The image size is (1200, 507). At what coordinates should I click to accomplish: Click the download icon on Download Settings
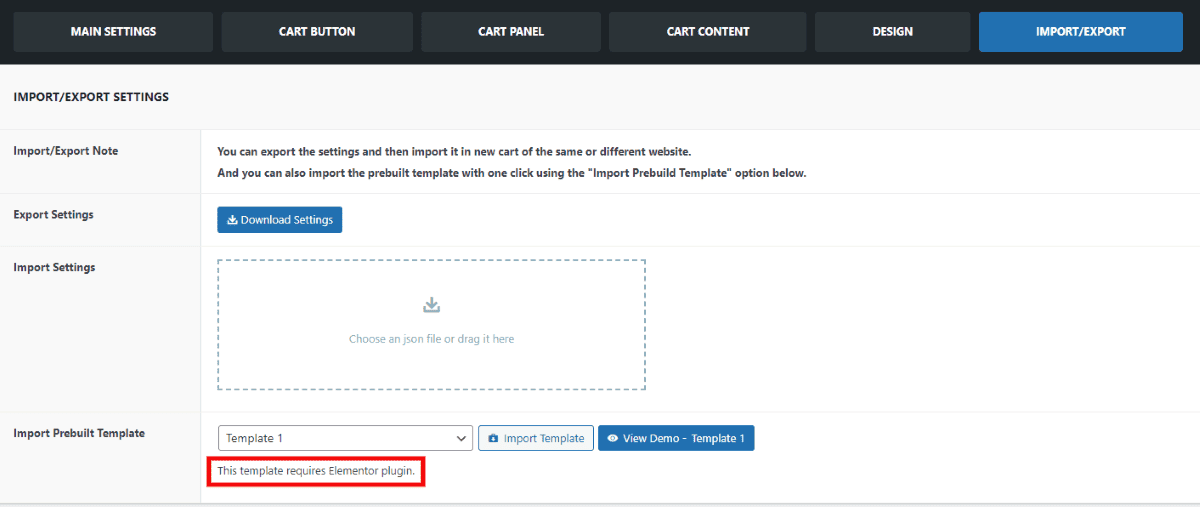[232, 220]
